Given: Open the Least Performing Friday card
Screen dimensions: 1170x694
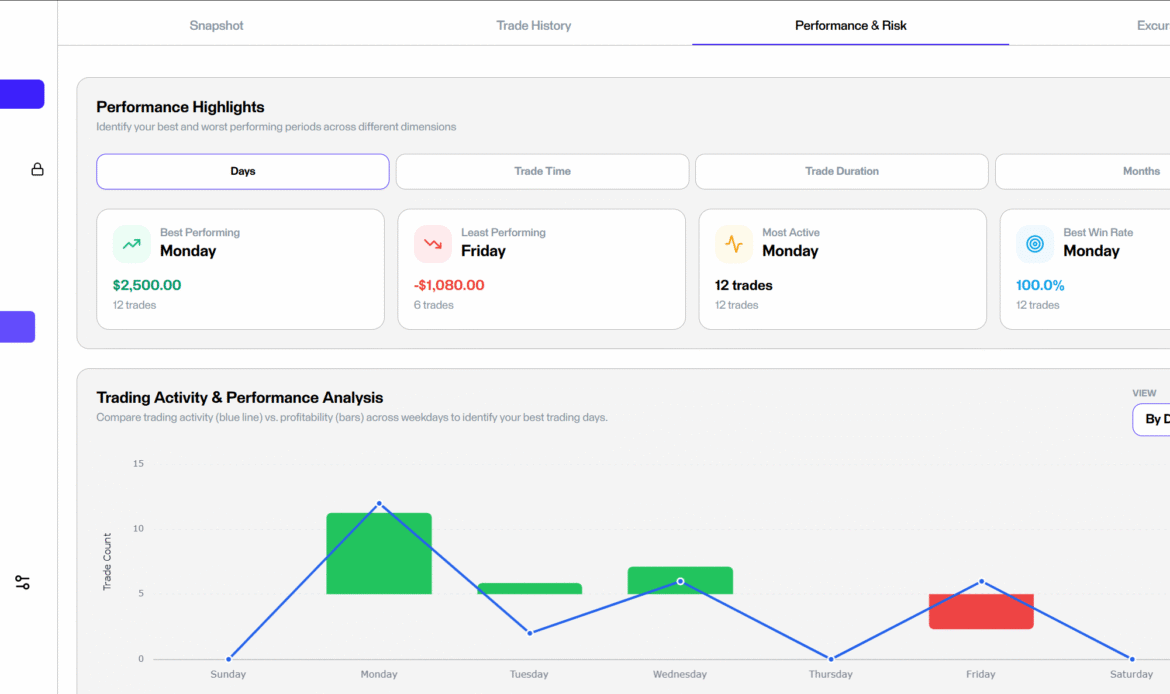Looking at the screenshot, I should pyautogui.click(x=541, y=269).
